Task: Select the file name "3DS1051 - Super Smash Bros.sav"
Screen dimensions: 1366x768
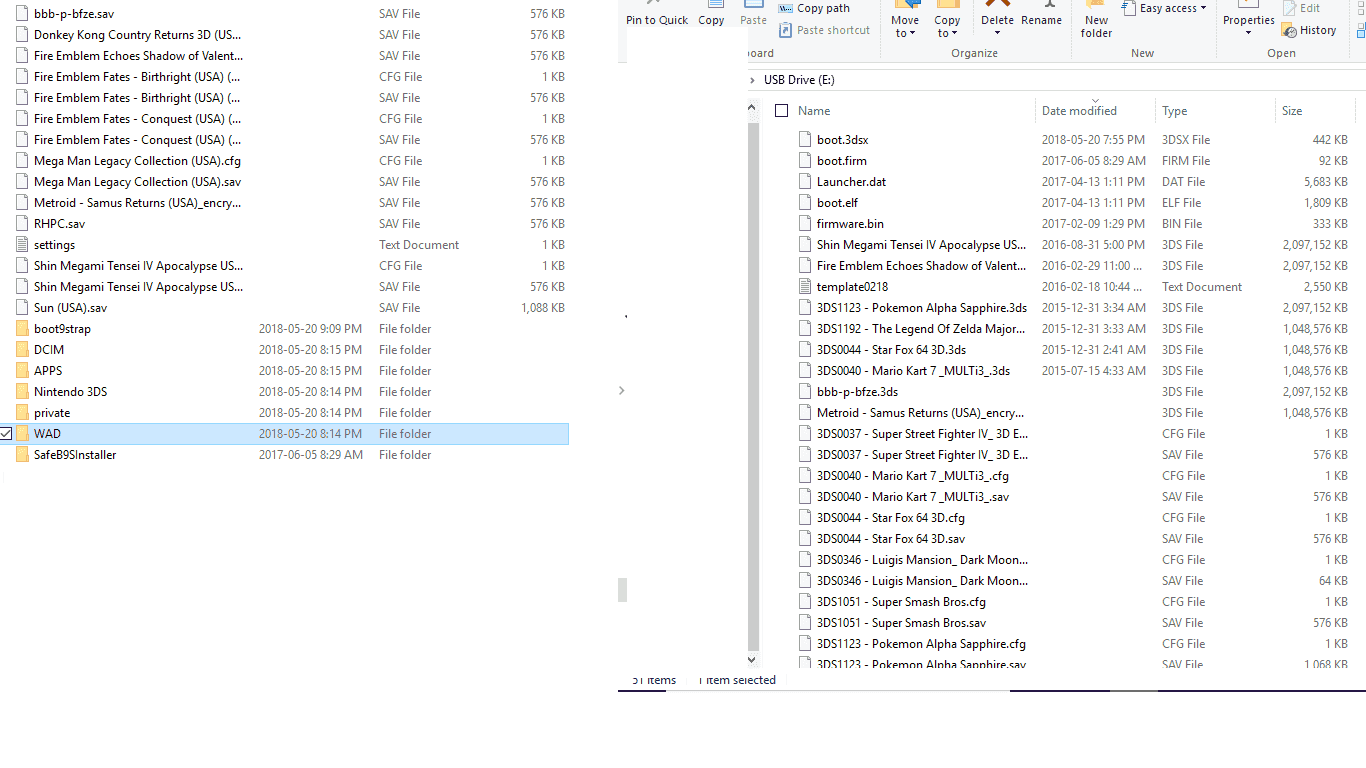Action: tap(901, 623)
